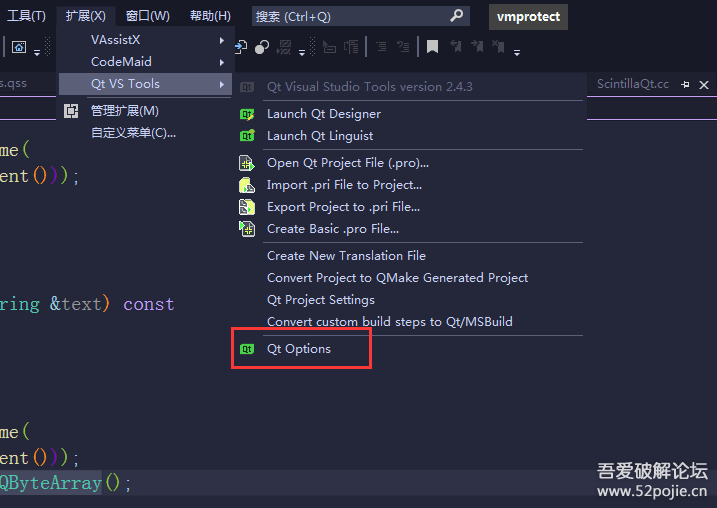717x508 pixels.
Task: Click the decrease indent toolbar icon
Action: (x=381, y=47)
